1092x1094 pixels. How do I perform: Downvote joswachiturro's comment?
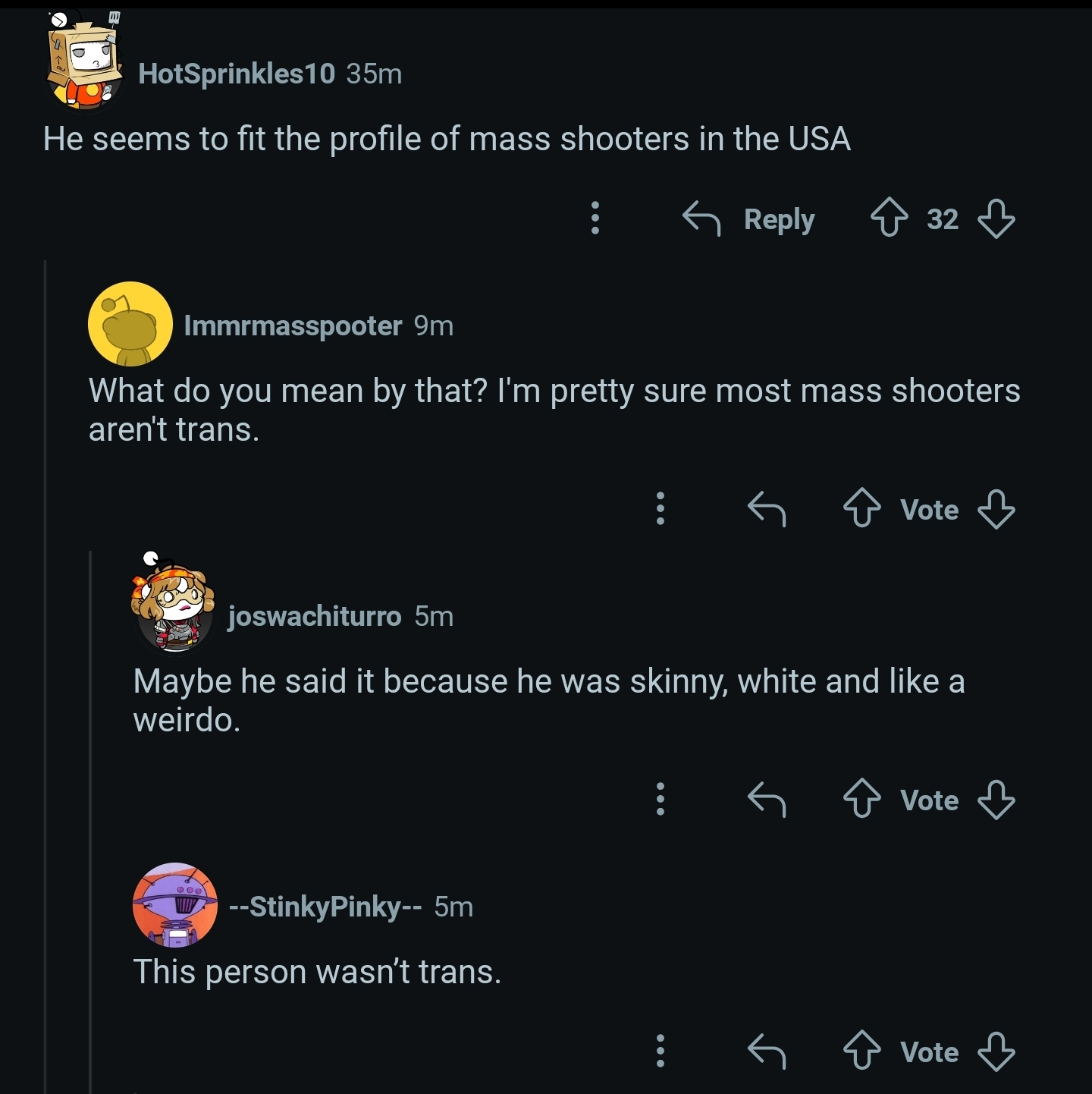pos(996,799)
